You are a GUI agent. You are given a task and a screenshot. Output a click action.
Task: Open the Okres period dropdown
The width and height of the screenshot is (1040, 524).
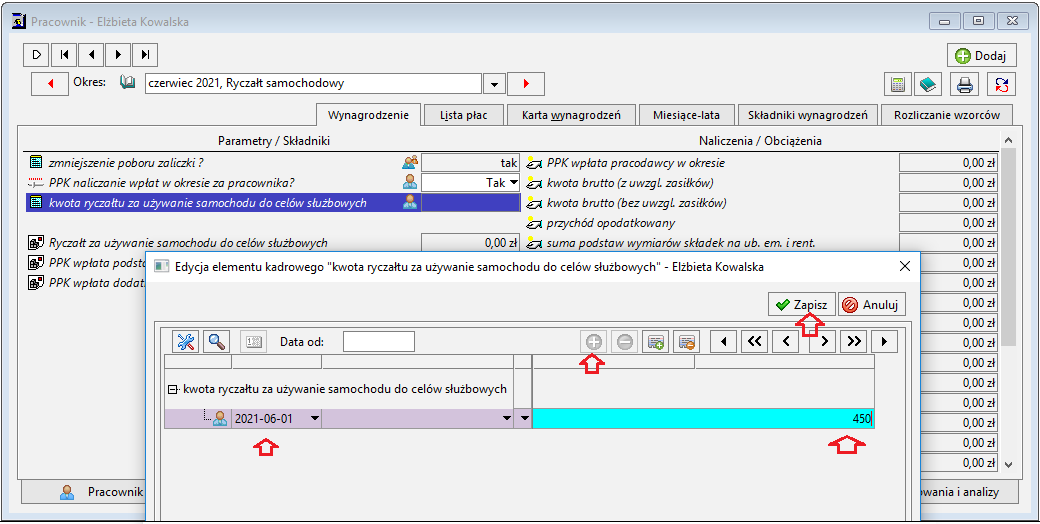coord(493,84)
